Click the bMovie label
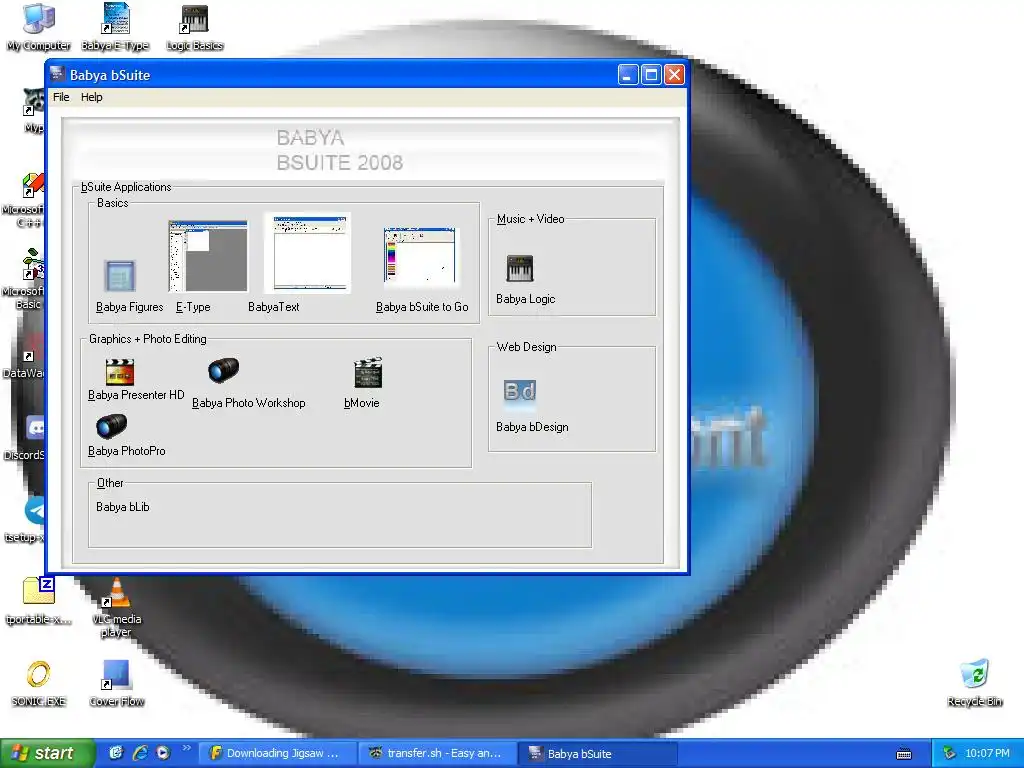The width and height of the screenshot is (1024, 768). (362, 403)
